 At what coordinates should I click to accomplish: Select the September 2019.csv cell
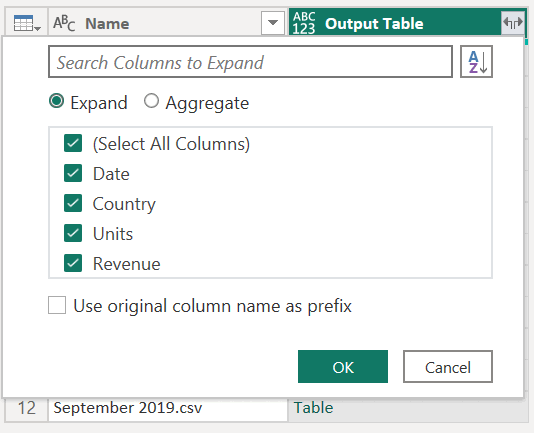point(168,408)
